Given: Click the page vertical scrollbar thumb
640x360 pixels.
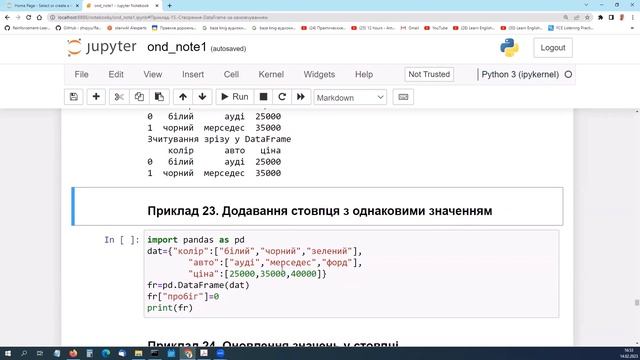Looking at the screenshot, I should [637, 302].
